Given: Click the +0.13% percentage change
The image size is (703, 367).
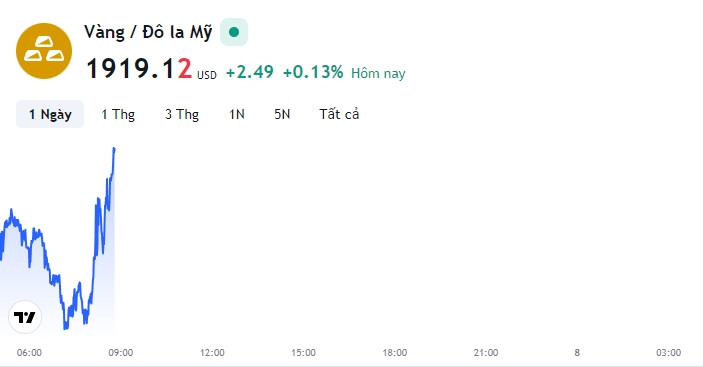Looking at the screenshot, I should coord(313,72).
